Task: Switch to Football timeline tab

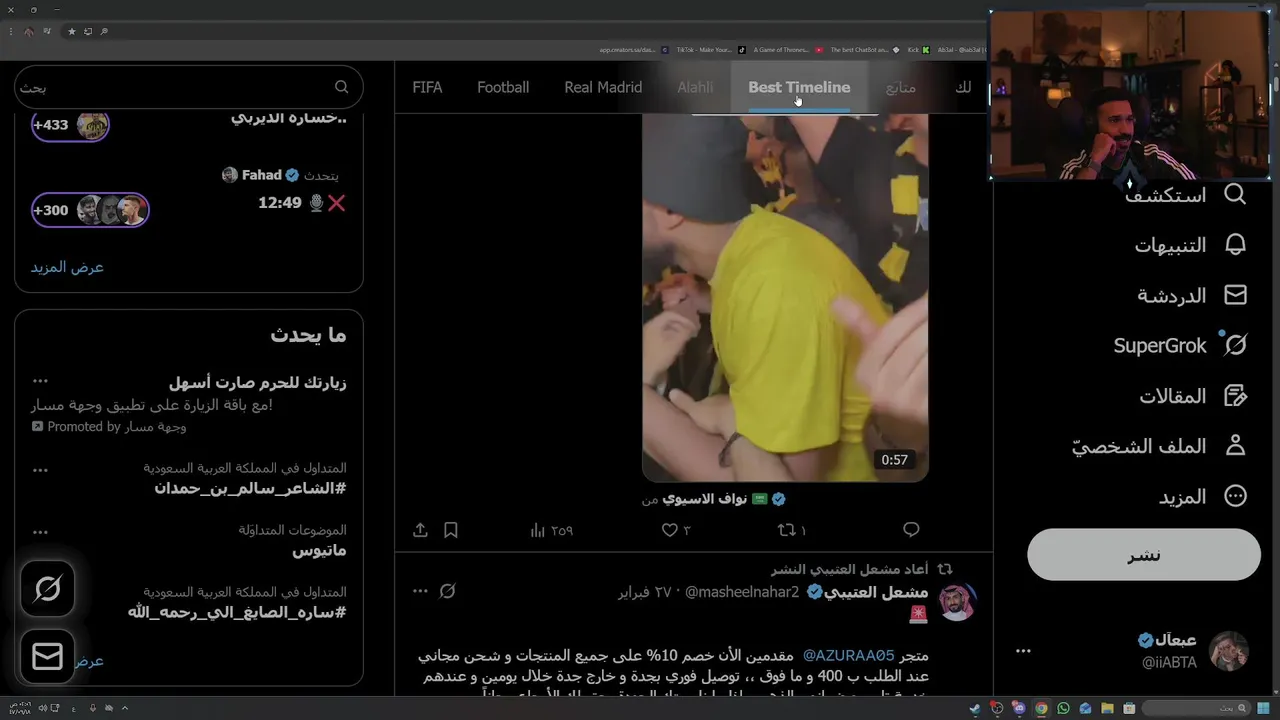Action: click(x=503, y=87)
